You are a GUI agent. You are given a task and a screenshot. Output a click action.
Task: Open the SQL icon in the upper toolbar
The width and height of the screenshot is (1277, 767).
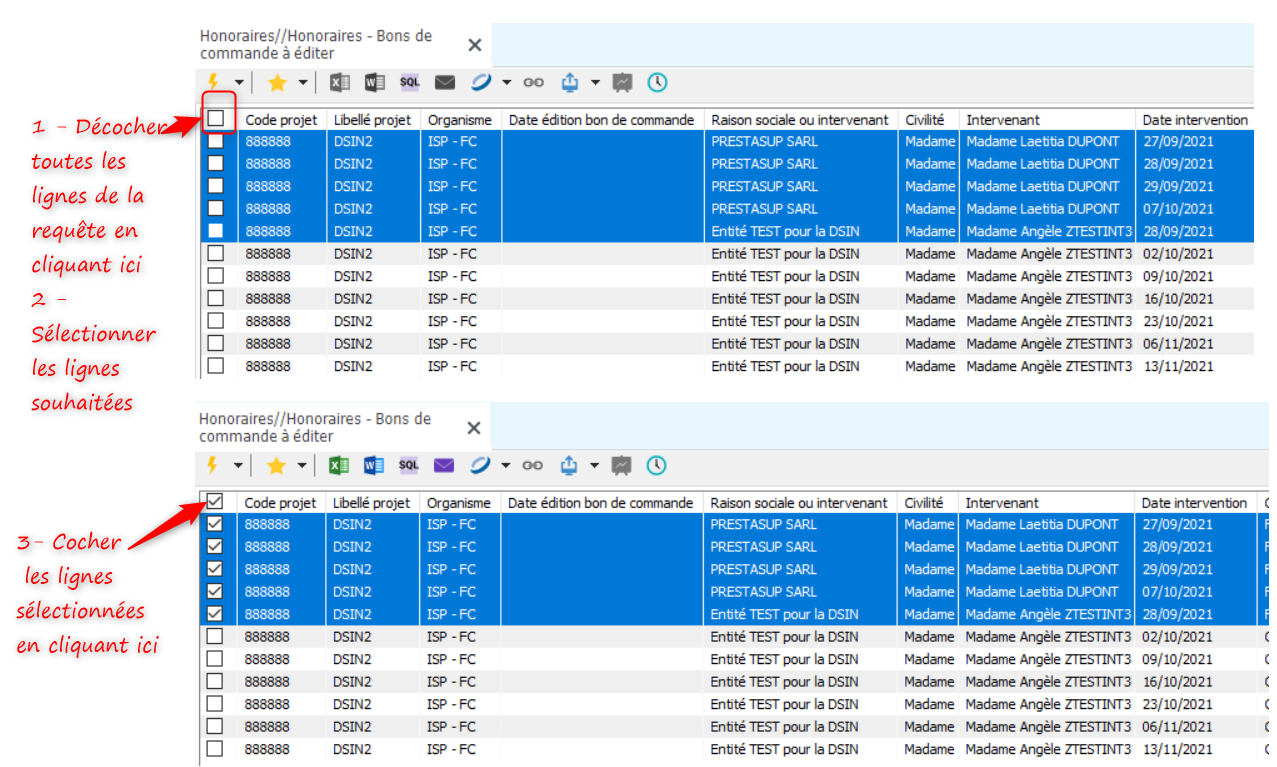(x=410, y=82)
